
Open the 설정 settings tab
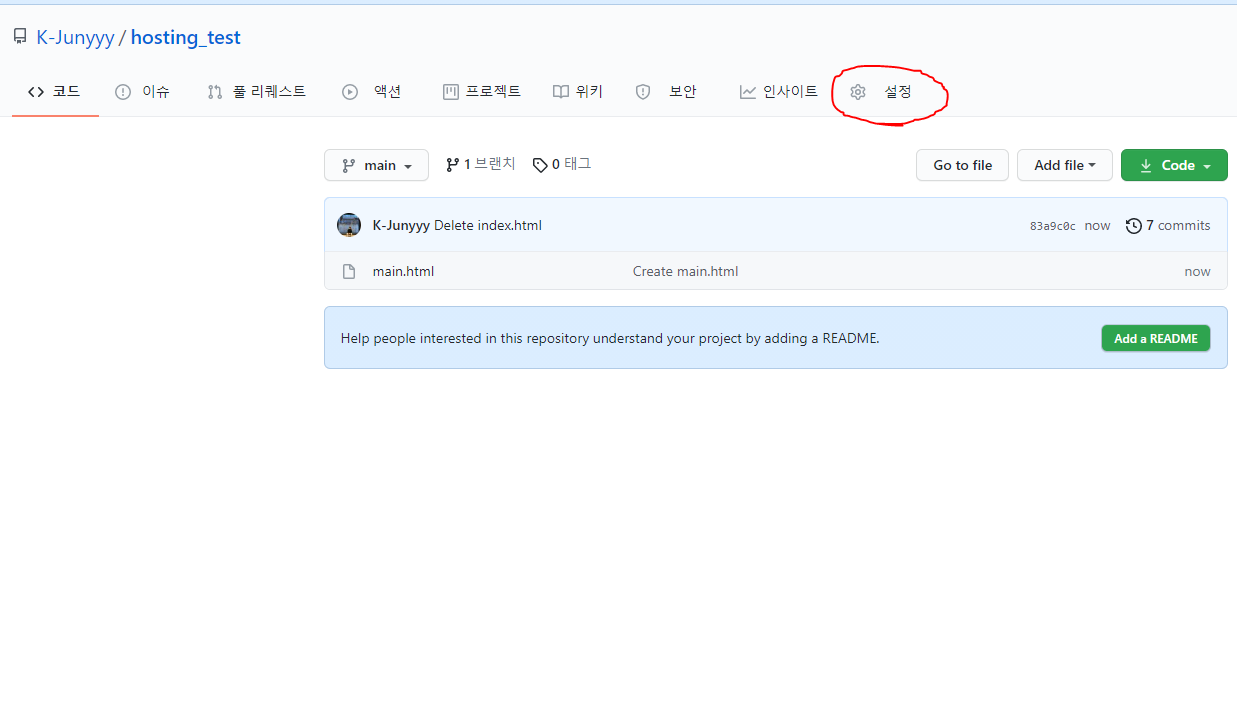click(x=883, y=92)
